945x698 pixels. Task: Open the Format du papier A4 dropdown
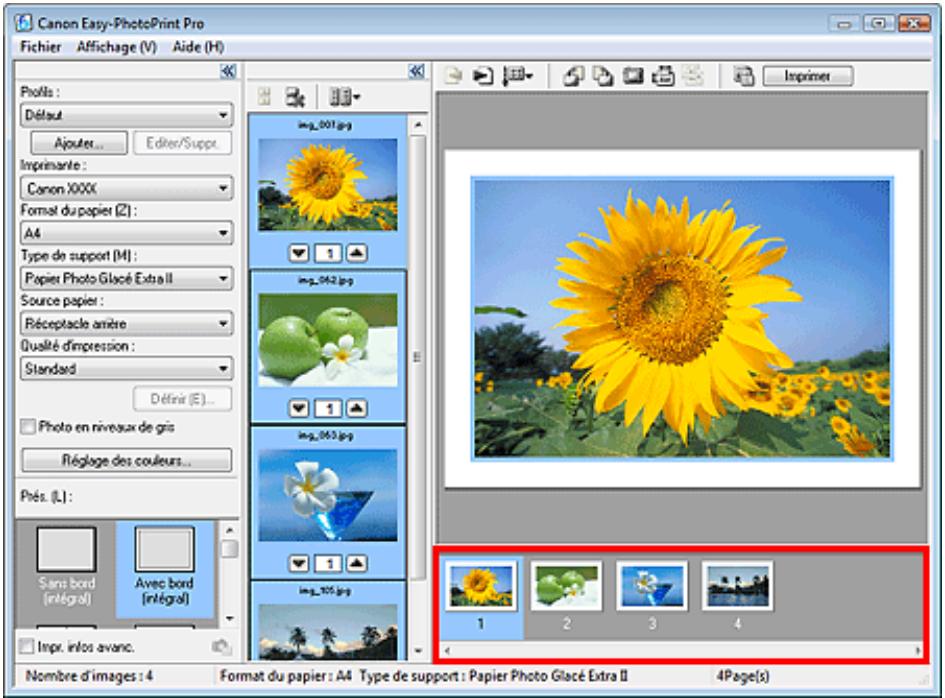[x=127, y=233]
